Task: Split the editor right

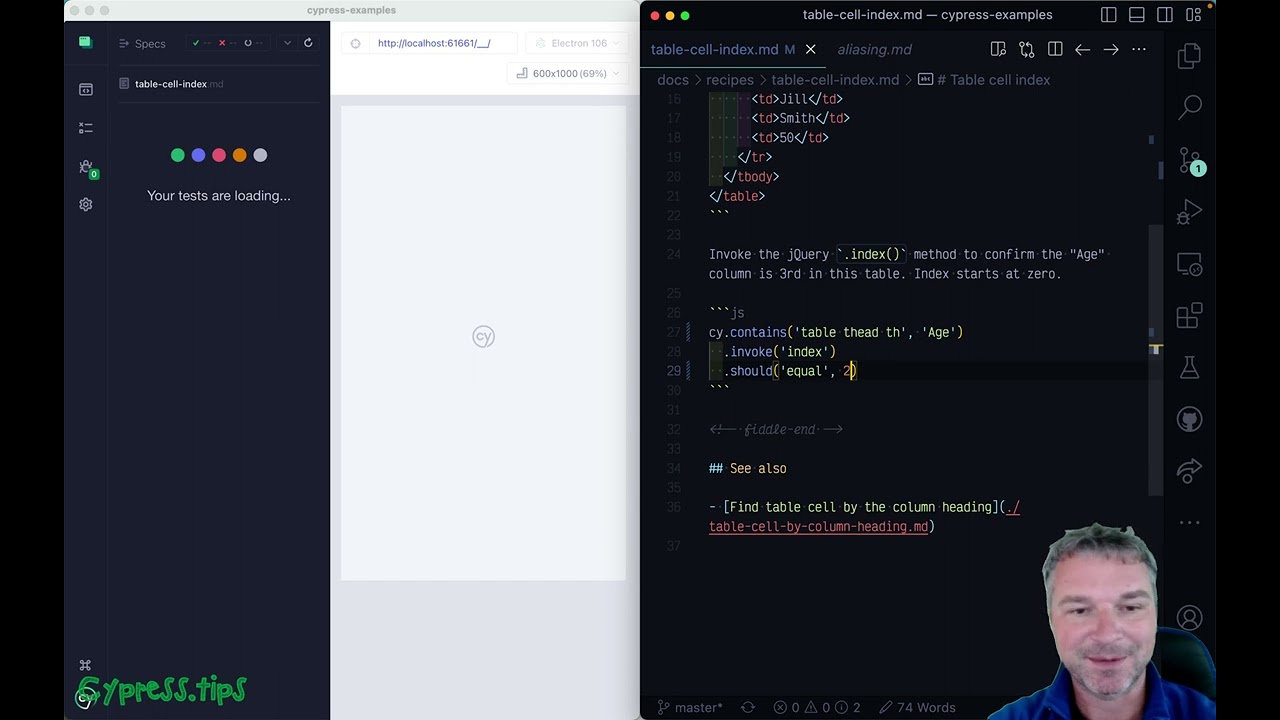Action: [1055, 50]
